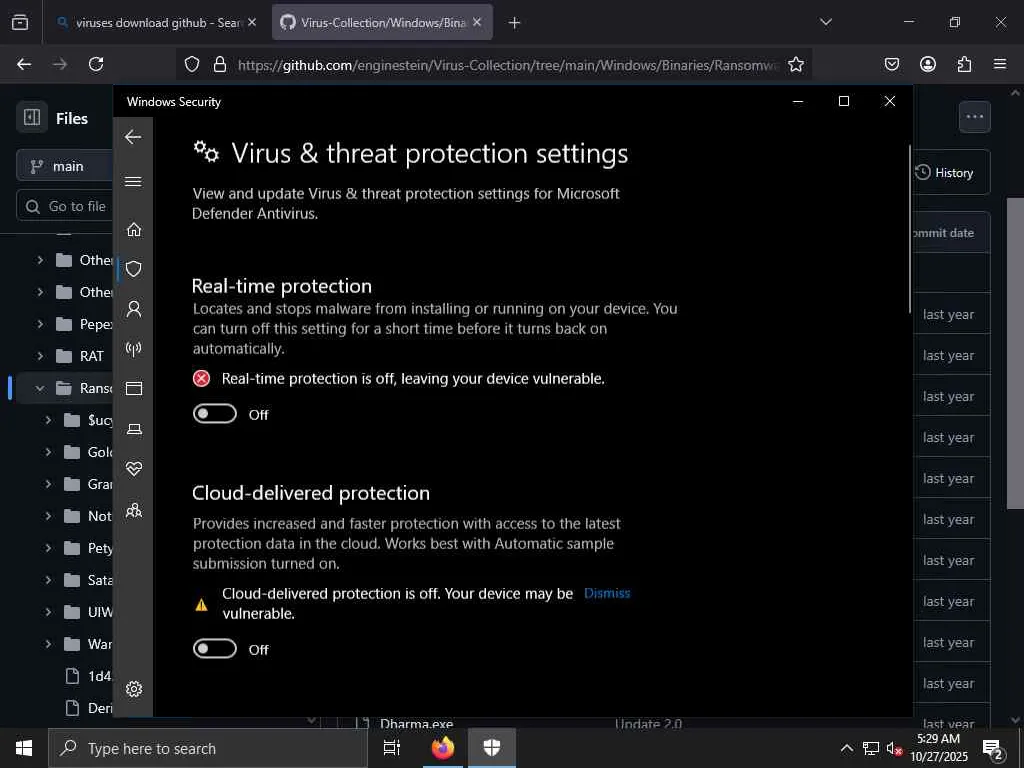Screen dimensions: 1024x768
Task: Open Windows Security settings gear
Action: click(133, 689)
